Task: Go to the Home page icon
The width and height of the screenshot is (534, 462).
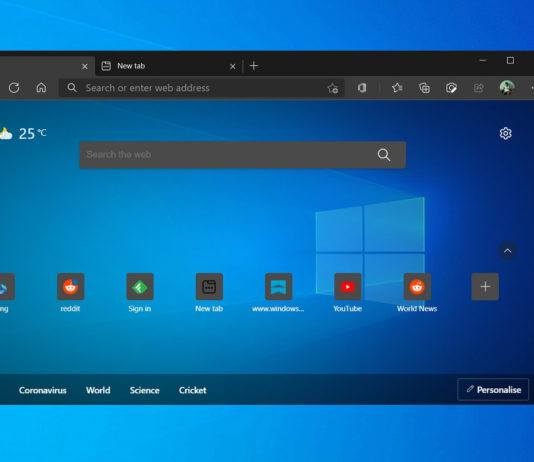Action: pos(41,88)
